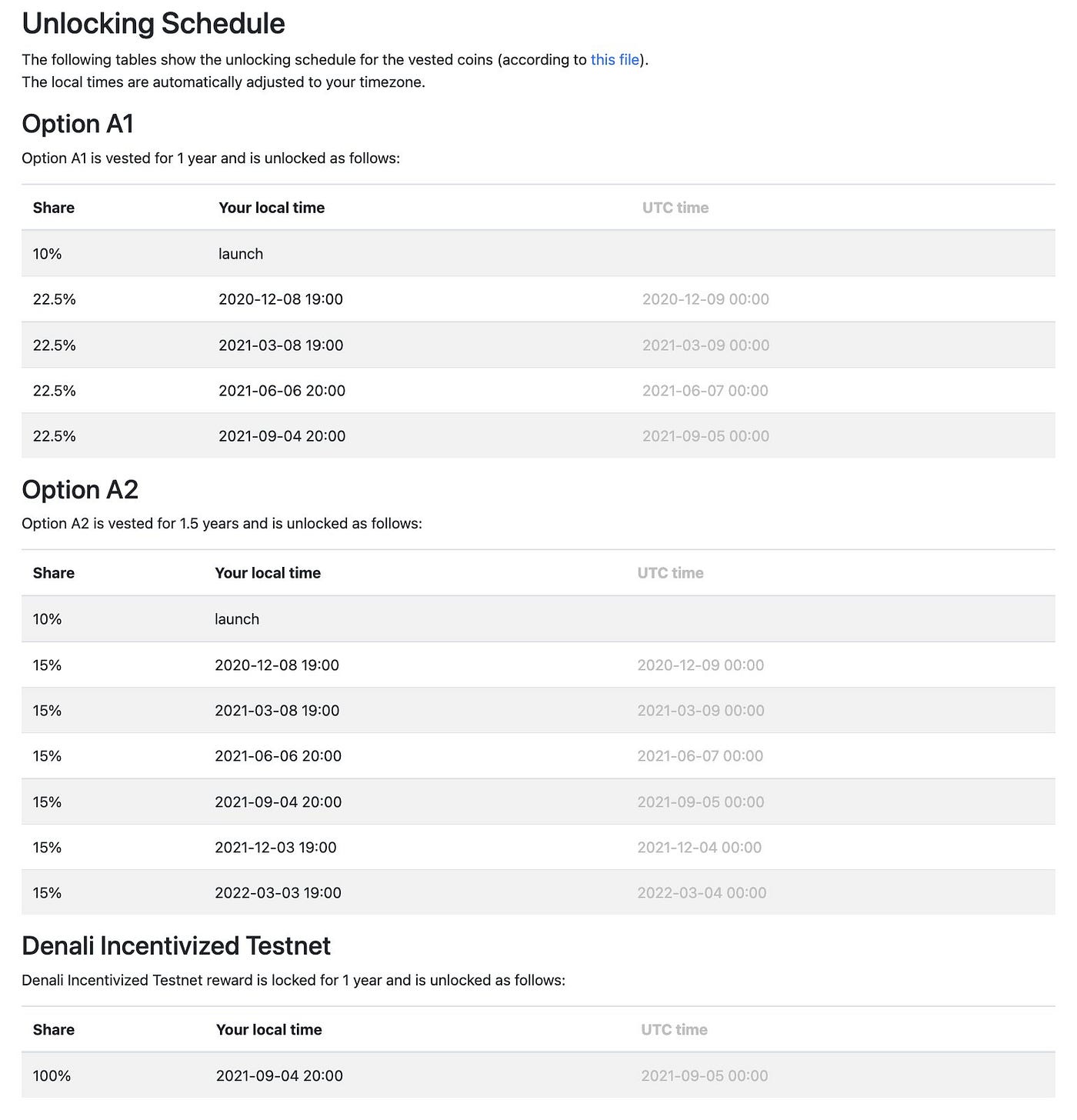Image resolution: width=1077 pixels, height=1120 pixels.
Task: Click UTC time header in Option A1 table
Action: point(675,208)
